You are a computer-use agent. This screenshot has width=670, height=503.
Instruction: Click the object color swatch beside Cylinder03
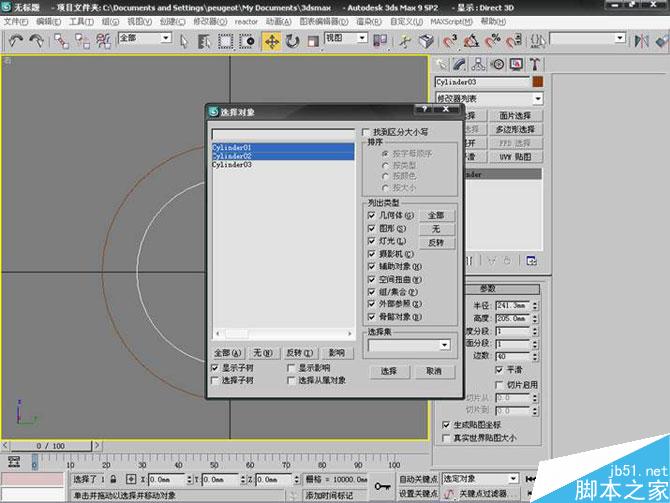(538, 81)
